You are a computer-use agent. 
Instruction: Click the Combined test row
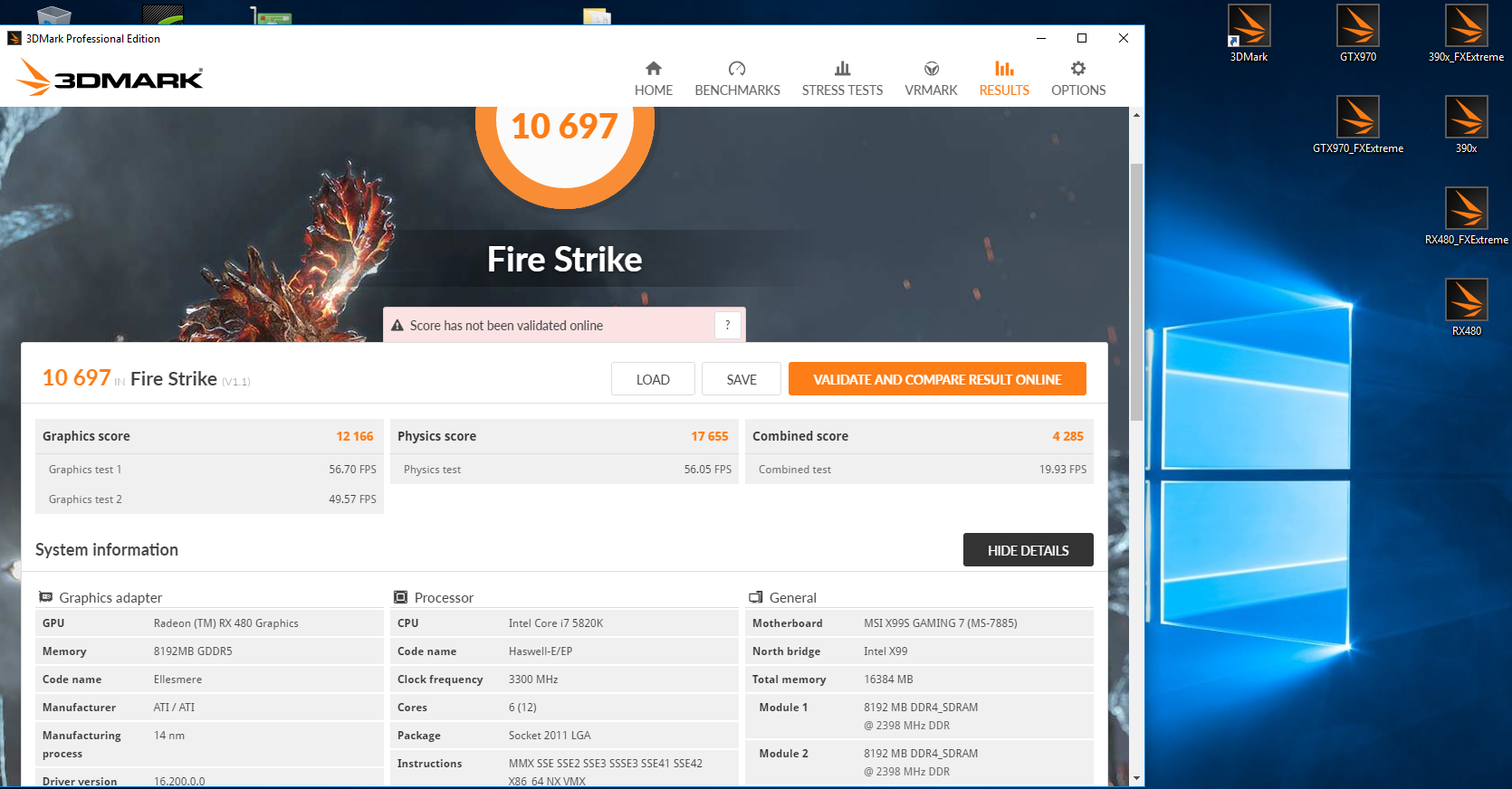919,470
